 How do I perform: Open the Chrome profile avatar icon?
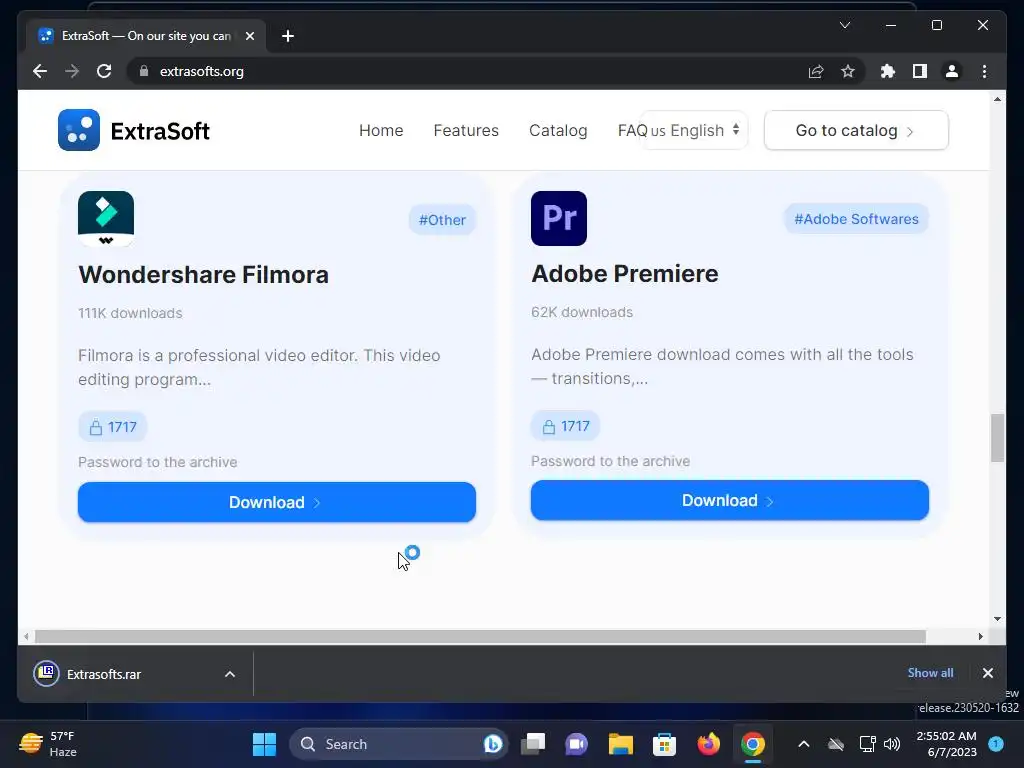(952, 71)
